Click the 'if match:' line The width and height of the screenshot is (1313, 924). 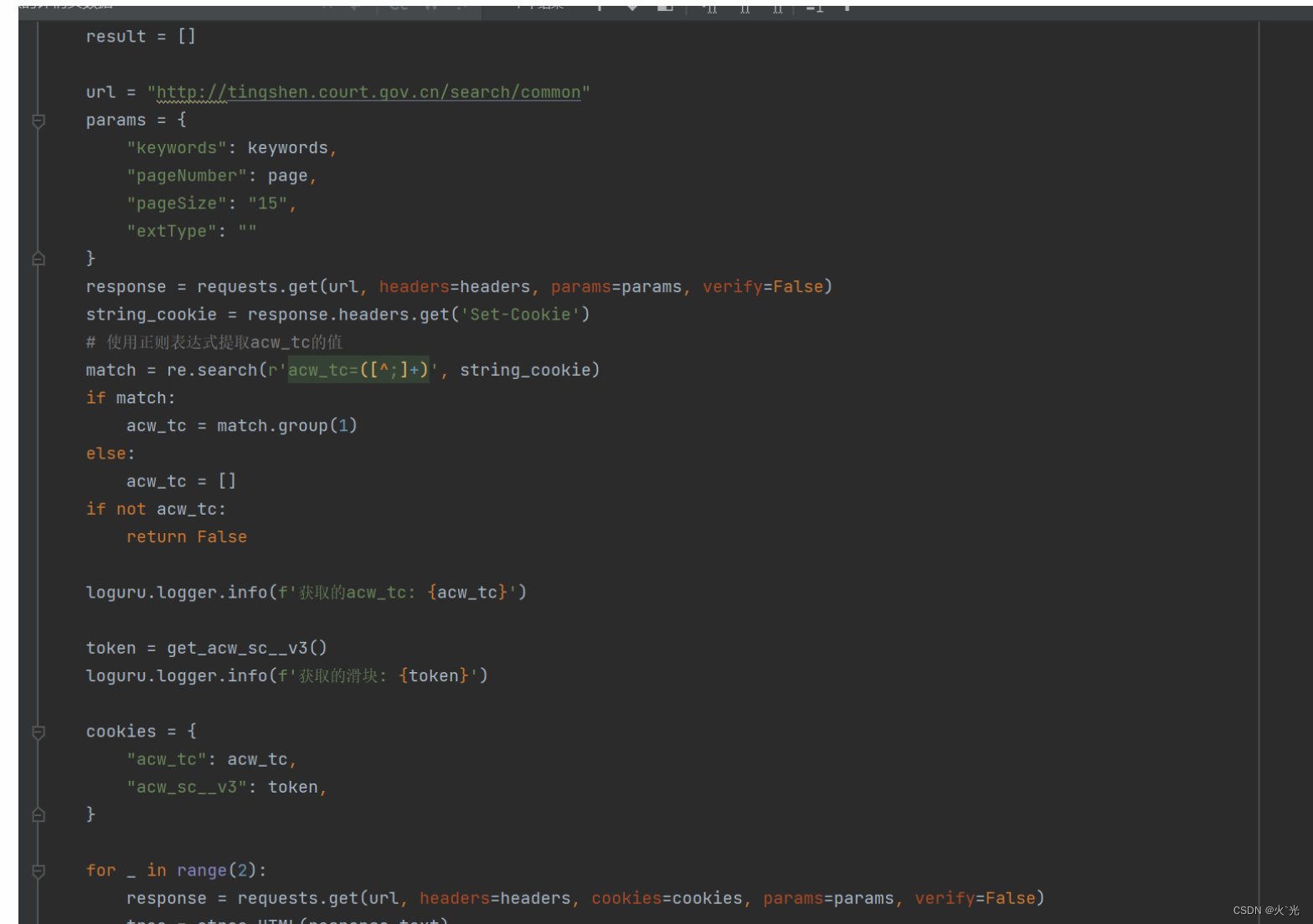click(x=131, y=398)
